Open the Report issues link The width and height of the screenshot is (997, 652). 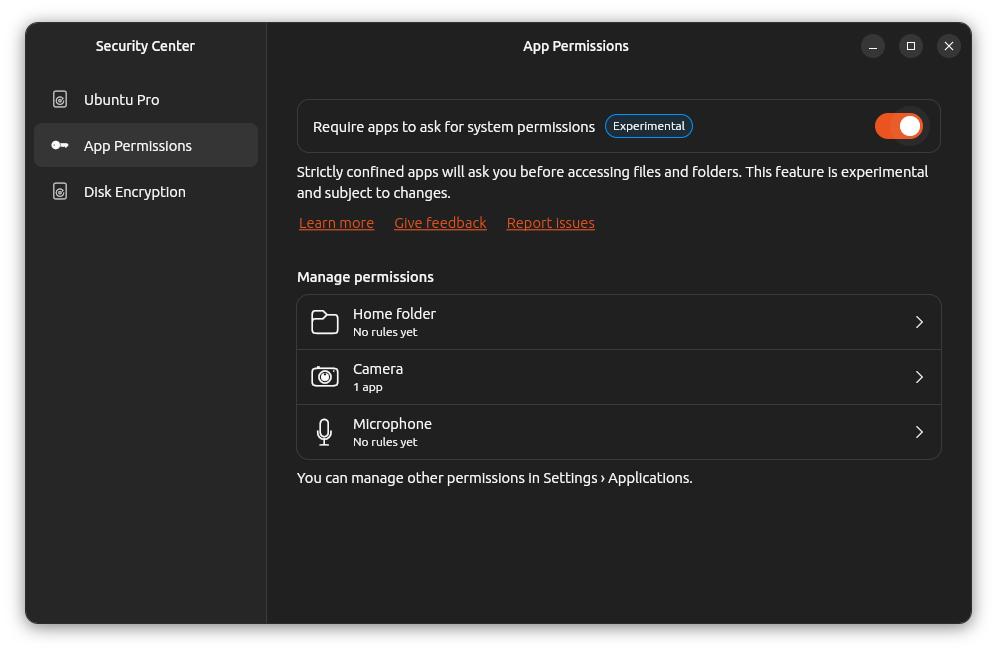(550, 223)
